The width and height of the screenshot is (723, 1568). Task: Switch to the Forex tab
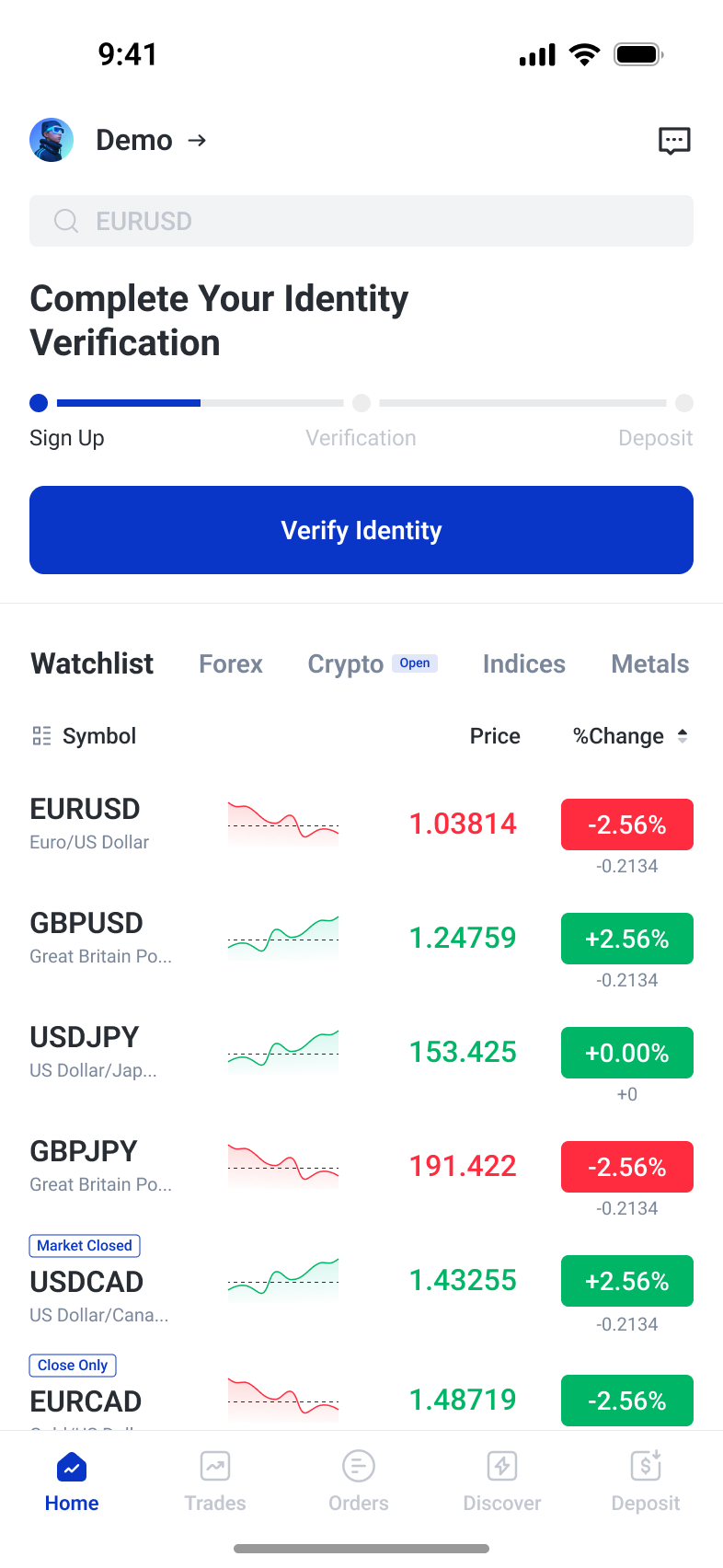coord(231,663)
